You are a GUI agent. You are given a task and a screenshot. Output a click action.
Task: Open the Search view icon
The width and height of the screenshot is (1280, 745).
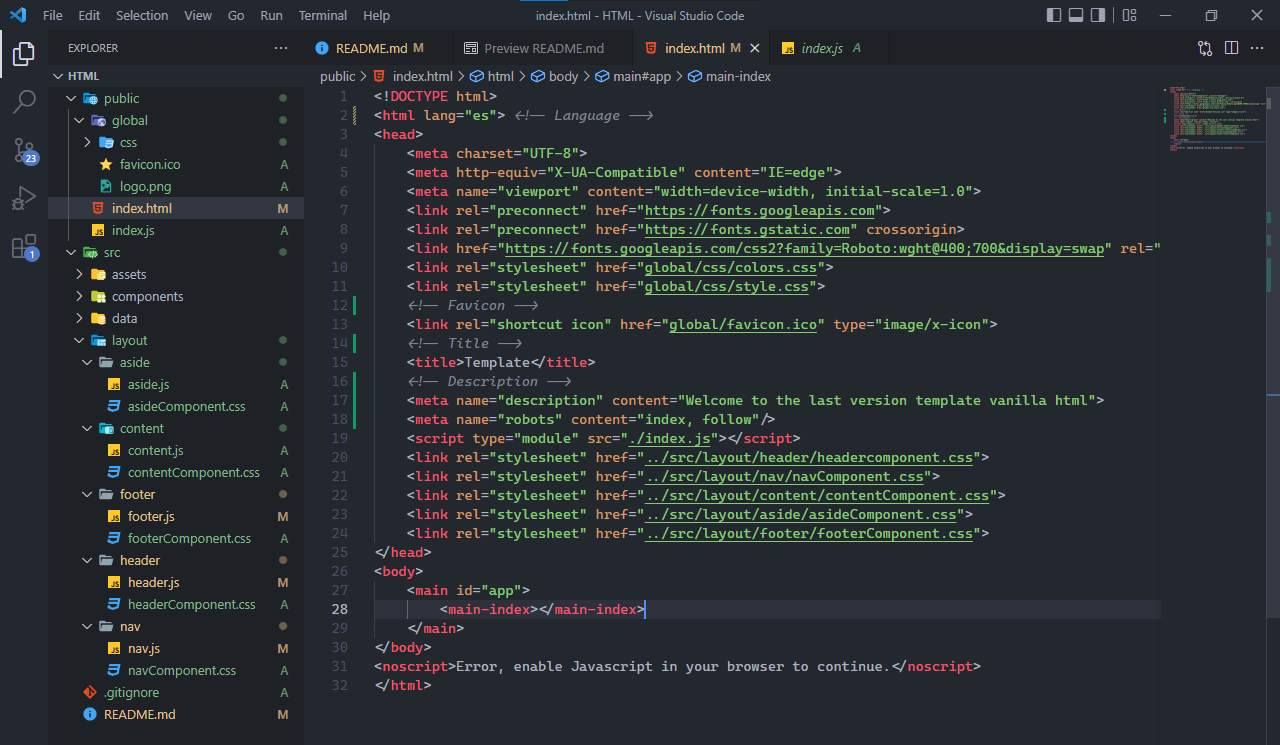(24, 101)
